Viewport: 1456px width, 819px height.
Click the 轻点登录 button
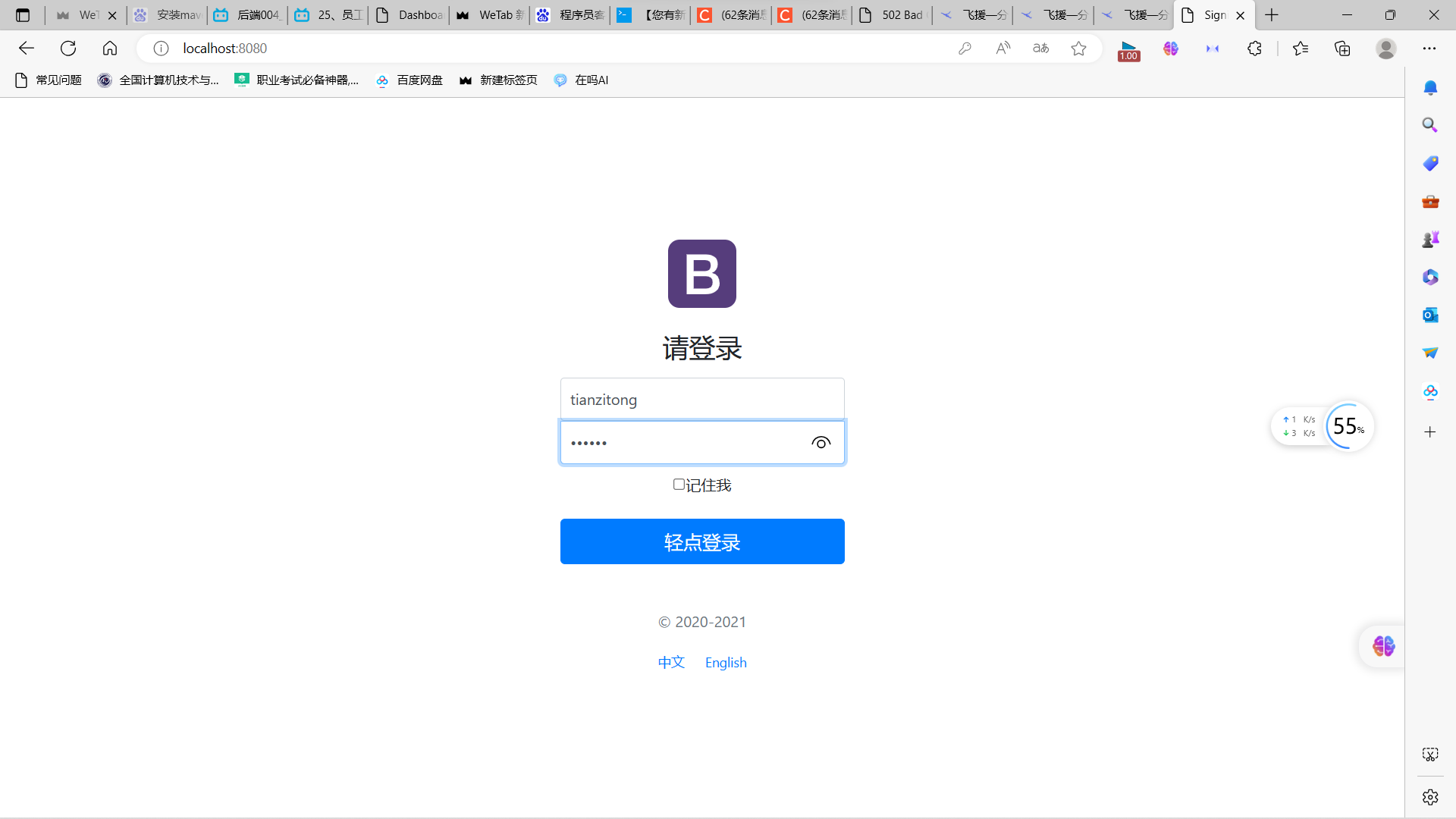[x=702, y=541]
